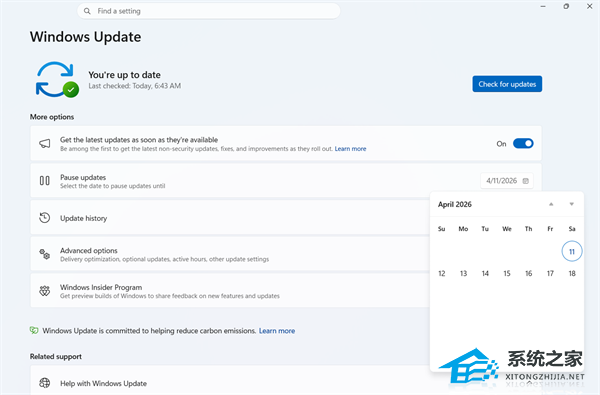Click the Advanced options gears icon
Image resolution: width=600 pixels, height=395 pixels.
45,254
